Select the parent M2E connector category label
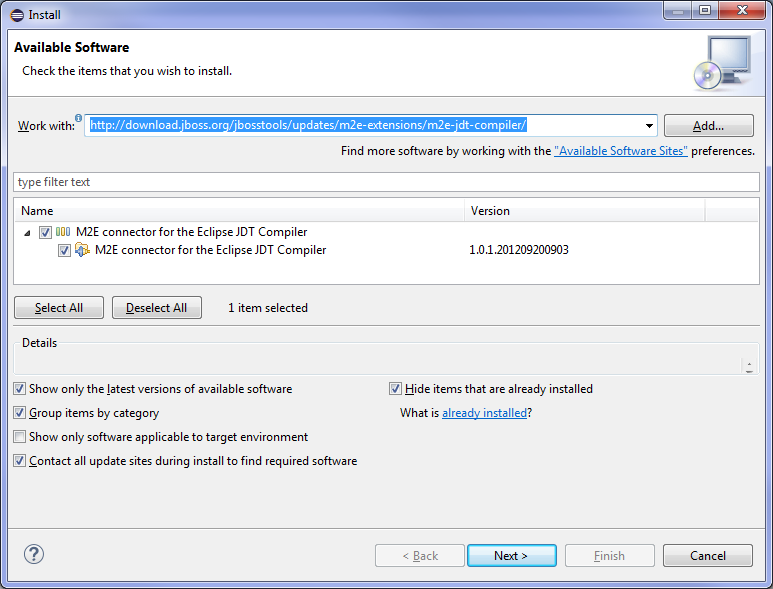The height and width of the screenshot is (589, 773). point(191,232)
